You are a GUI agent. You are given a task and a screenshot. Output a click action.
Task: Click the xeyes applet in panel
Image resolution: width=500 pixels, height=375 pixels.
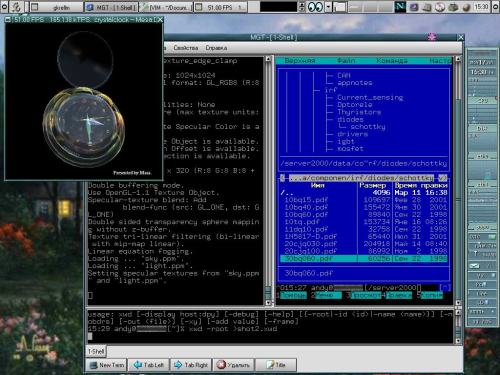pyautogui.click(x=315, y=7)
